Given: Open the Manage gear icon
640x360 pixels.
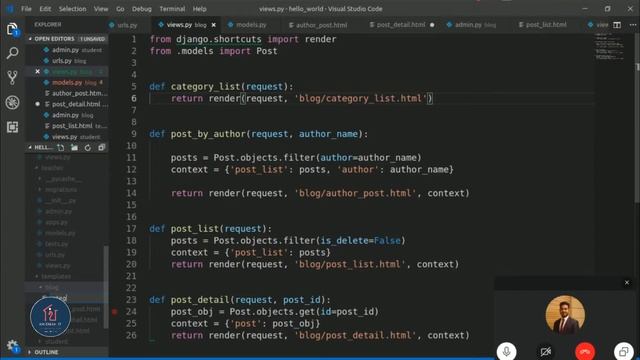Looking at the screenshot, I should click(12, 346).
